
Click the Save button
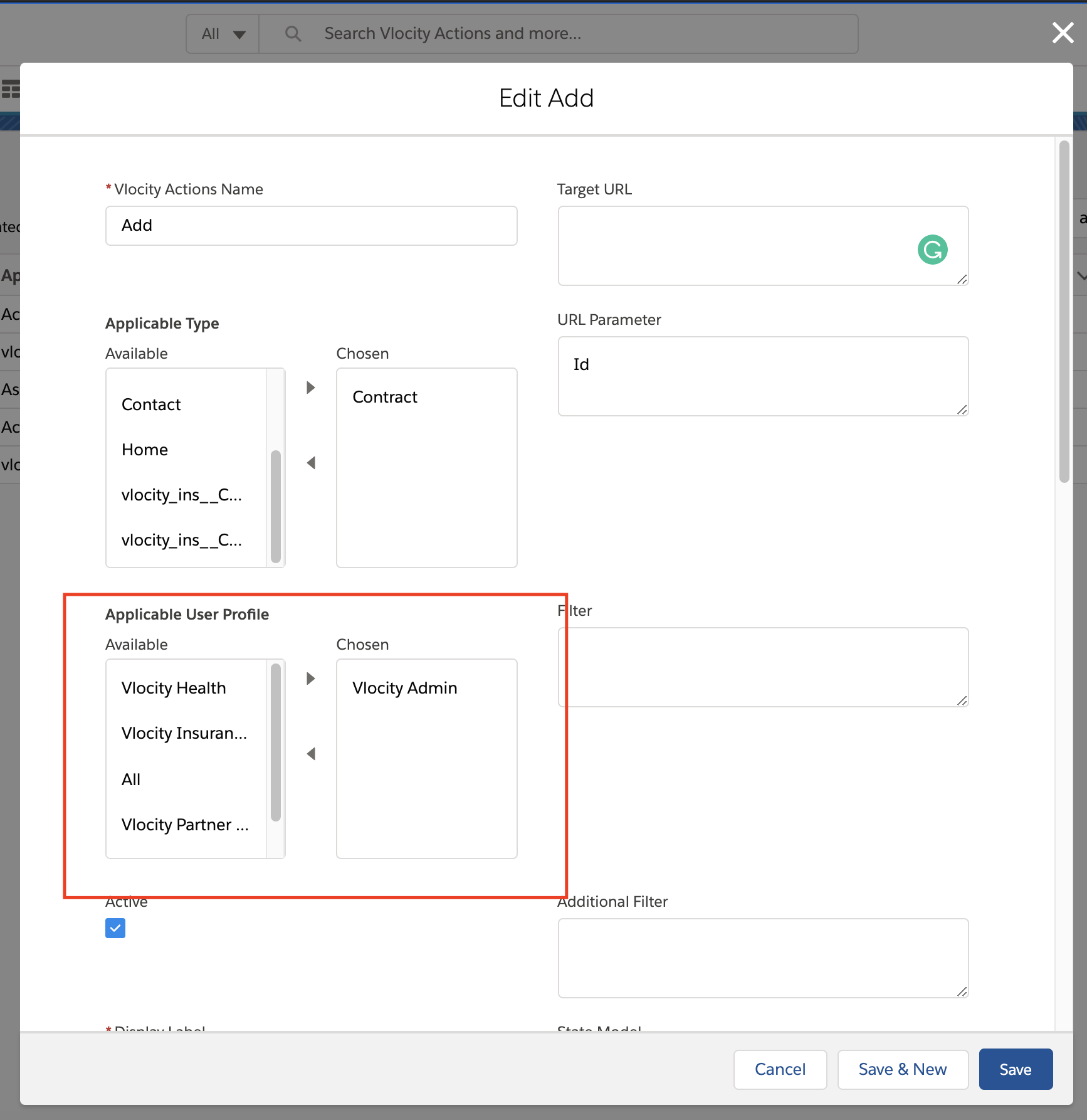pos(1016,1069)
